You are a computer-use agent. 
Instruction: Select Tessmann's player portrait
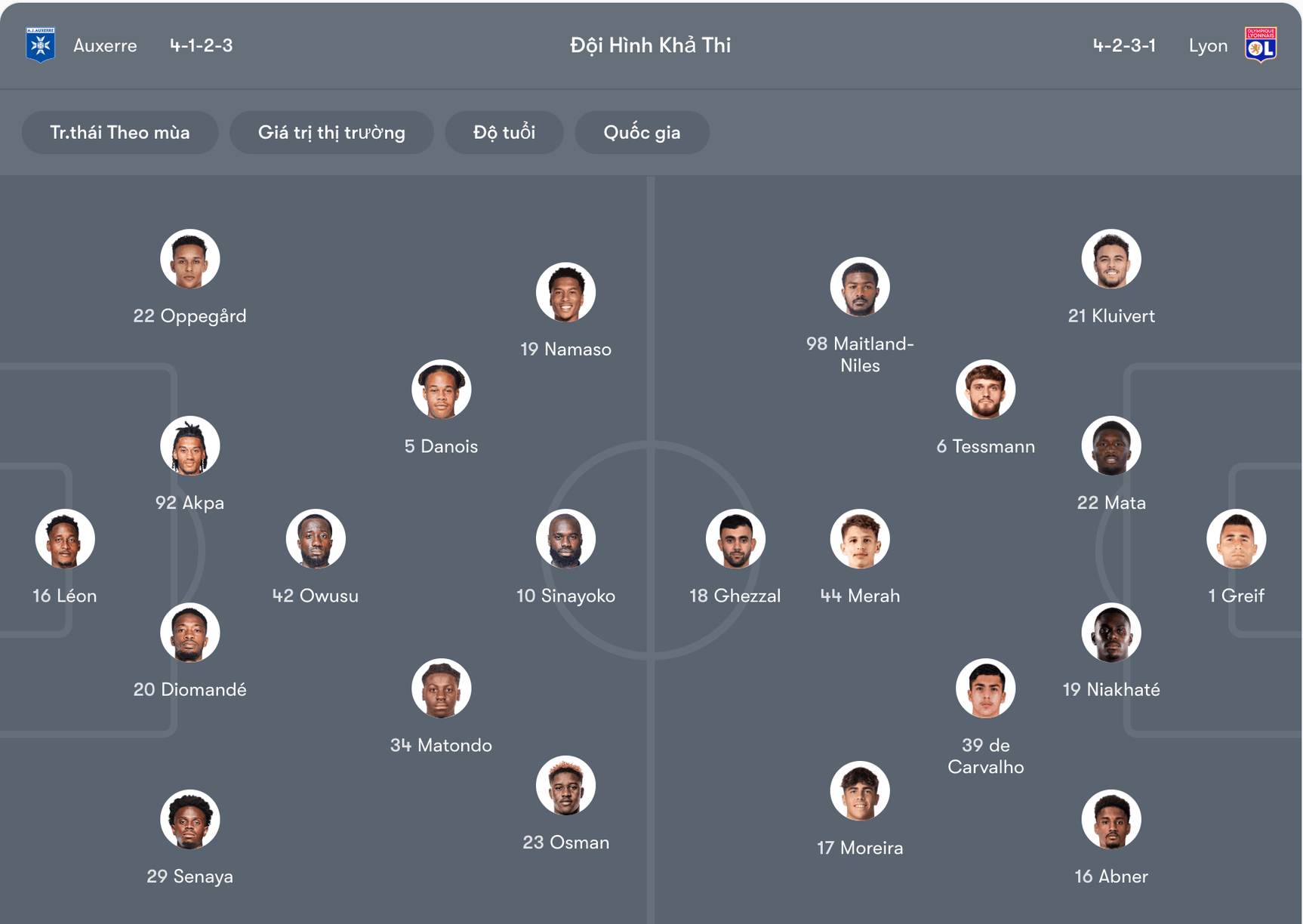[x=986, y=390]
